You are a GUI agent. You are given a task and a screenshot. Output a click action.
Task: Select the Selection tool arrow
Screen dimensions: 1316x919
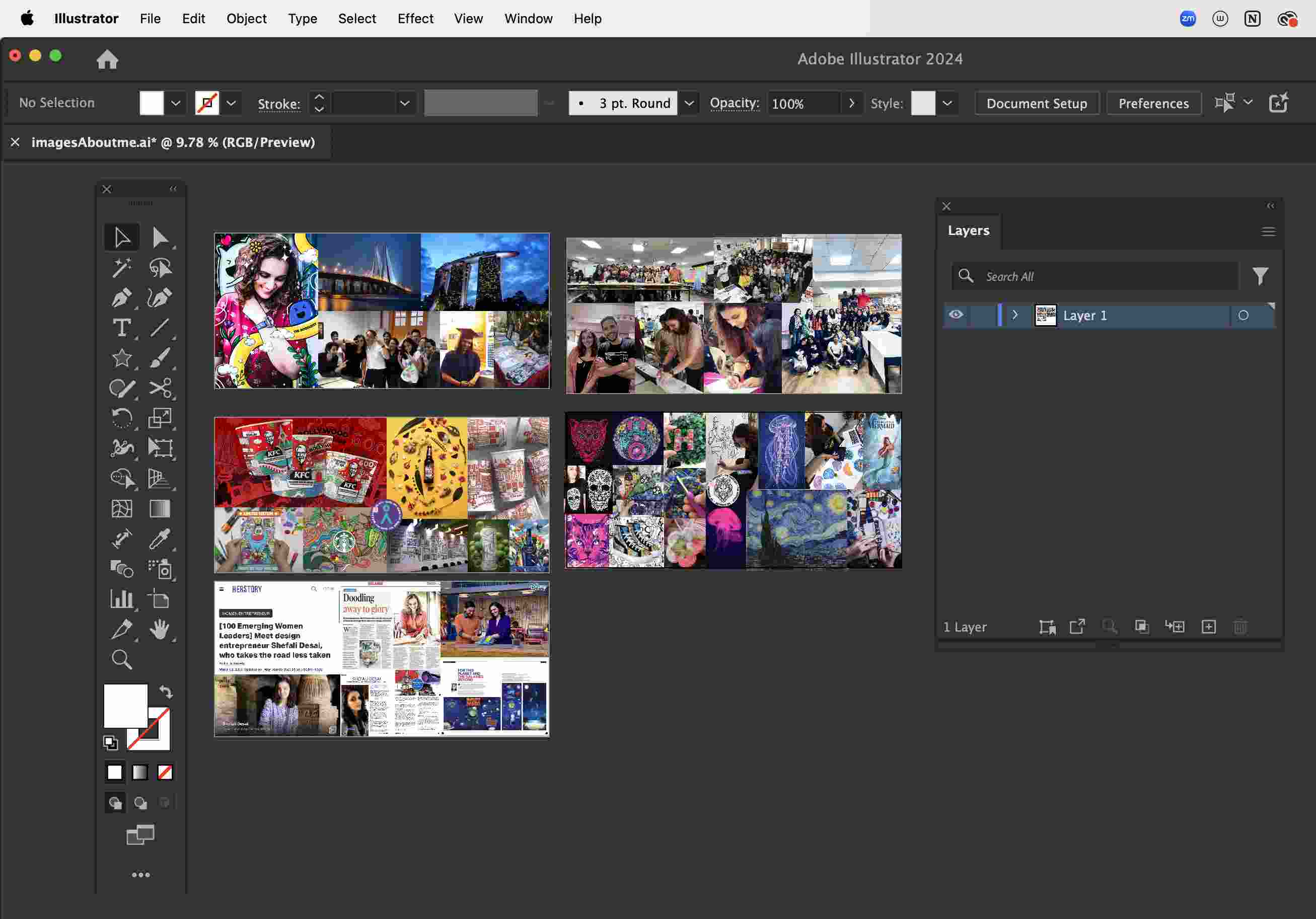121,237
